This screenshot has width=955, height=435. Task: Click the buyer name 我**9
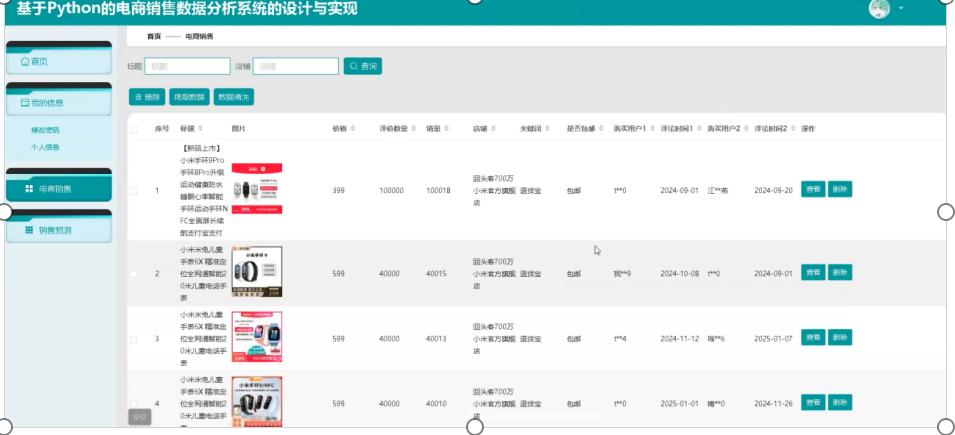[x=622, y=274]
